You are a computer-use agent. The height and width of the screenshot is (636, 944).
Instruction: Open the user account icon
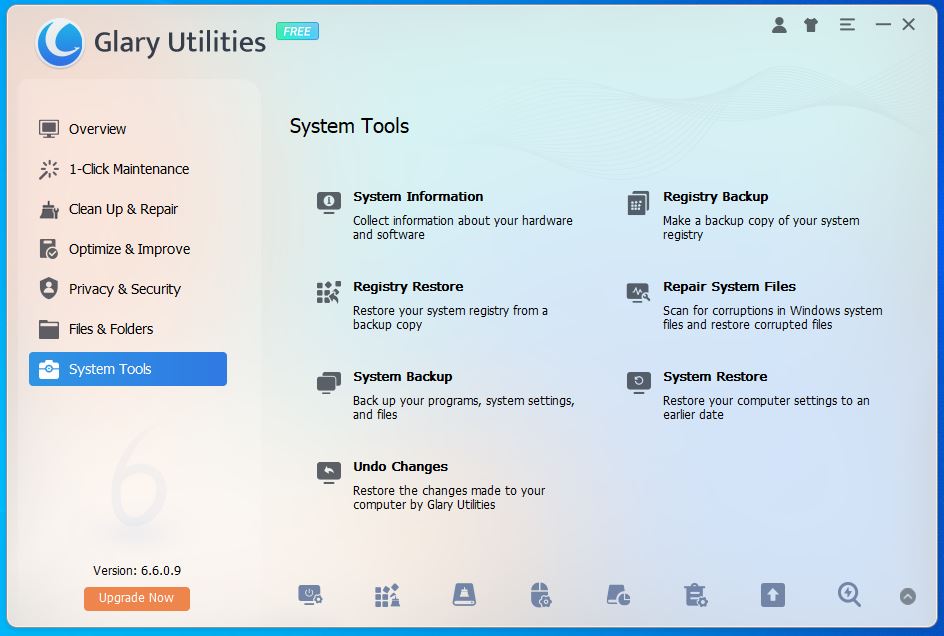[x=779, y=25]
